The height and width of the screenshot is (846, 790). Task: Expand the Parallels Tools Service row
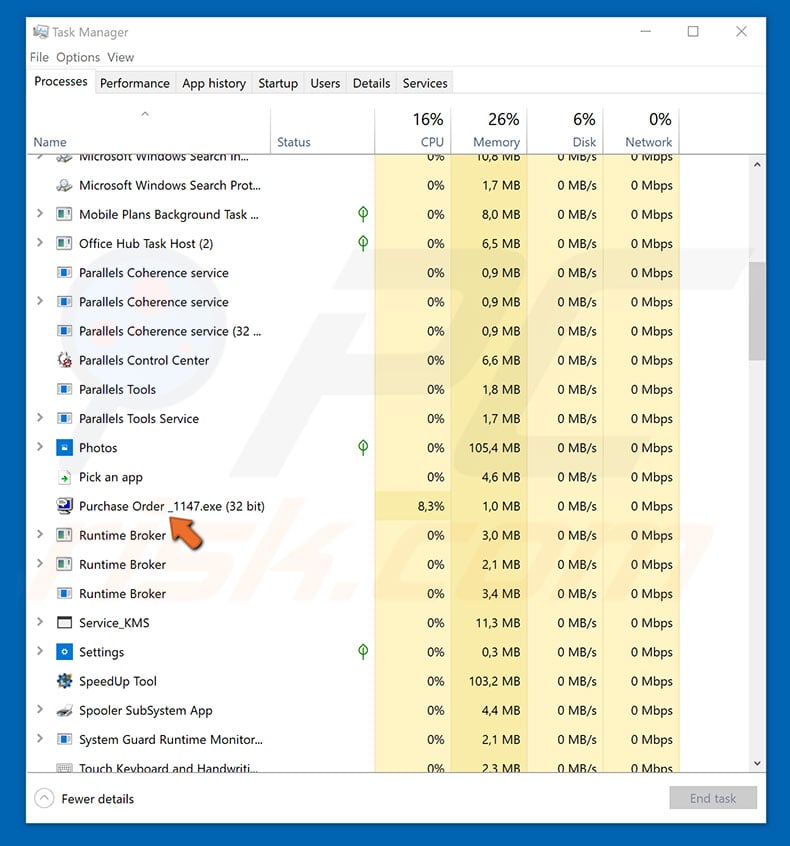(x=39, y=418)
